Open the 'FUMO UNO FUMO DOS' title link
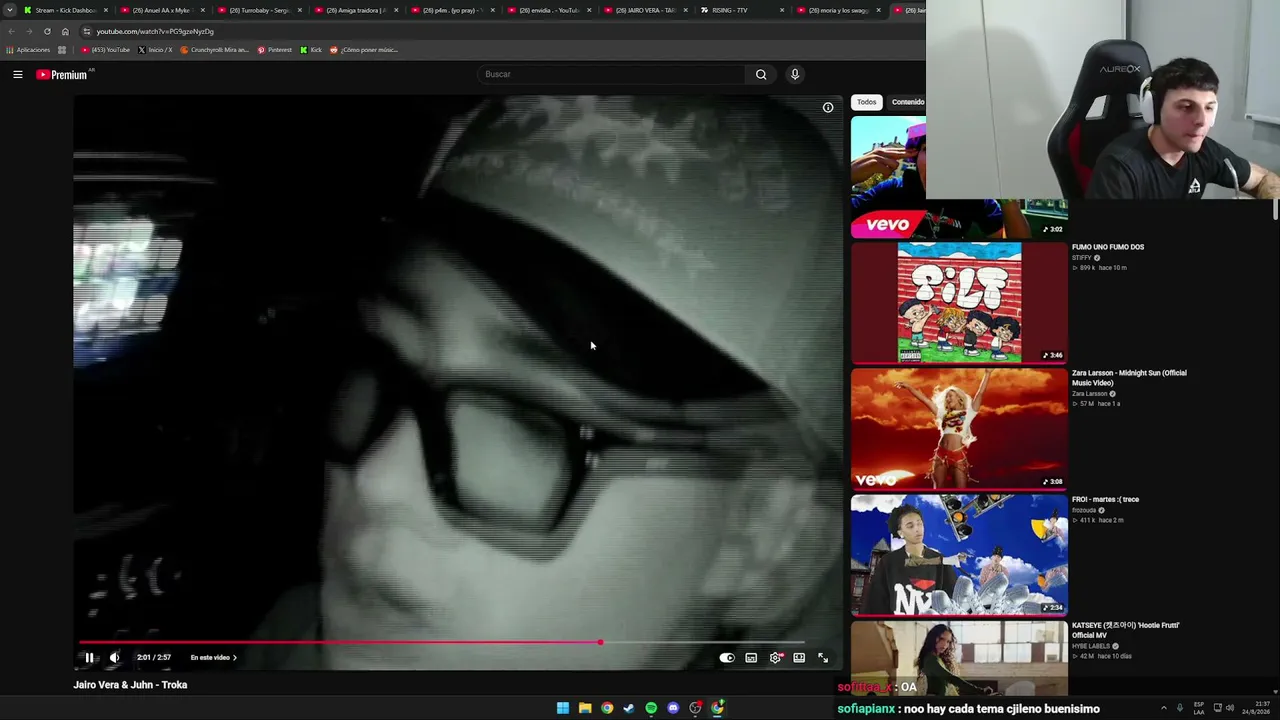The image size is (1280, 720). tap(1108, 247)
